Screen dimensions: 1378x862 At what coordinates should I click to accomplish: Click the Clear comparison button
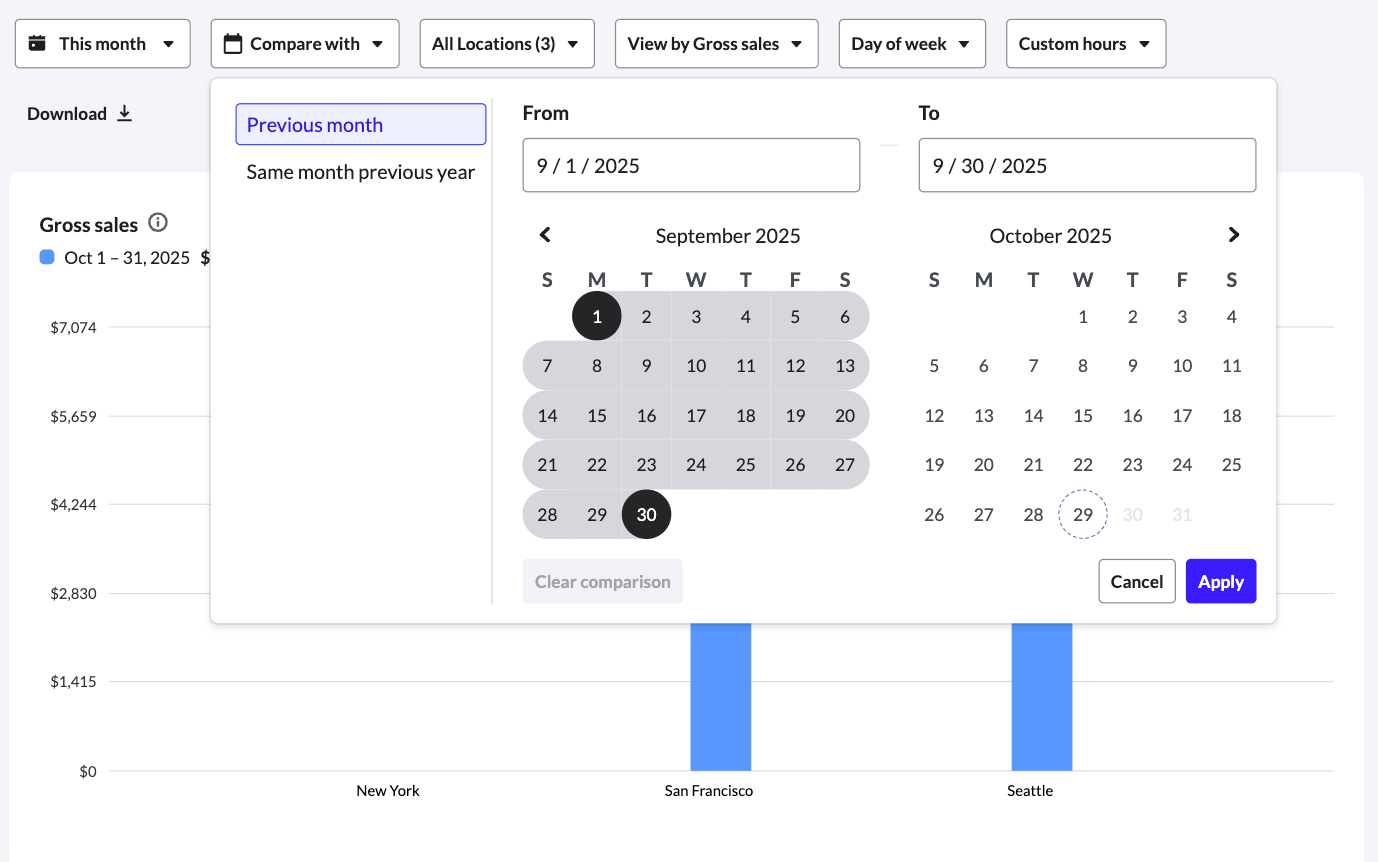(x=602, y=581)
